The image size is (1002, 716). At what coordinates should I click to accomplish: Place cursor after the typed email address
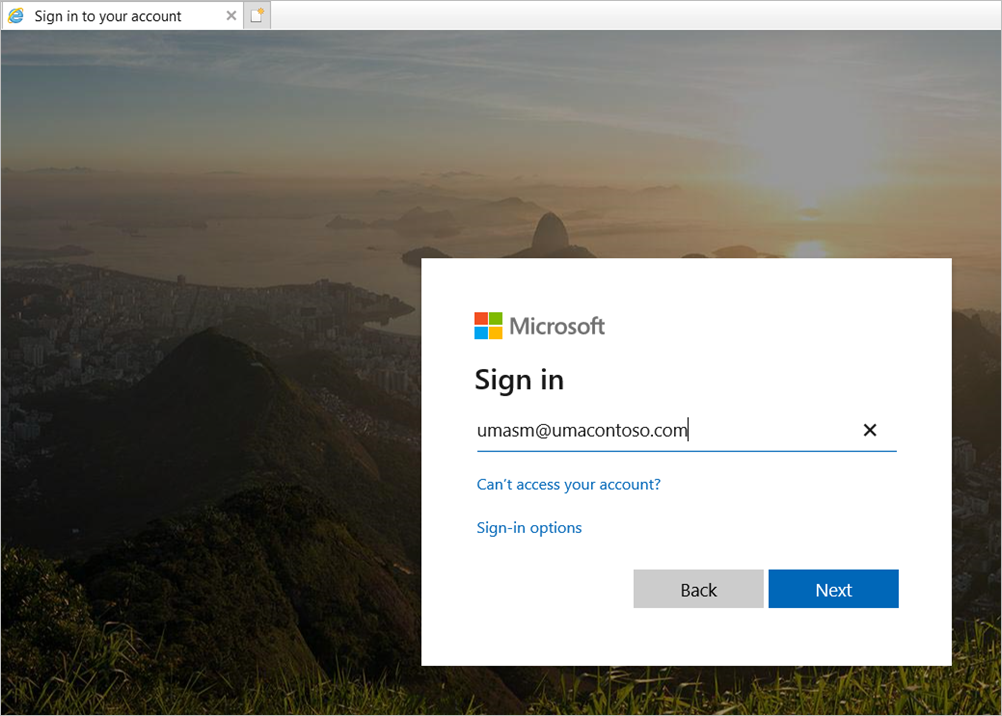(x=691, y=429)
